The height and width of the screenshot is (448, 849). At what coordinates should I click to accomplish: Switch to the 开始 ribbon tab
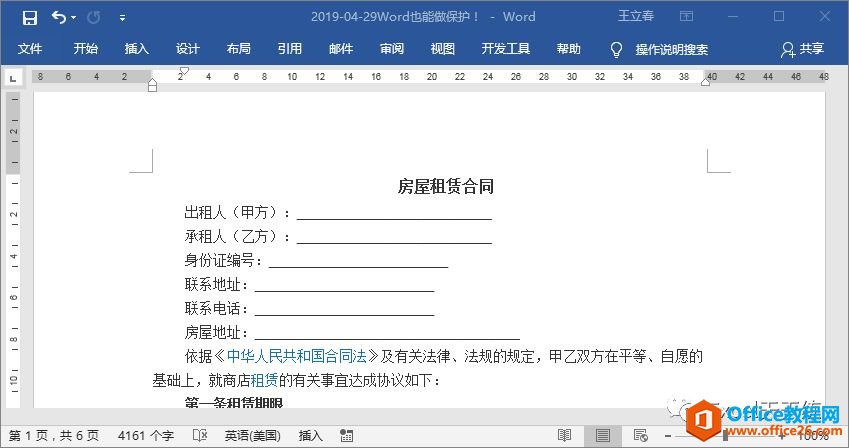(86, 49)
